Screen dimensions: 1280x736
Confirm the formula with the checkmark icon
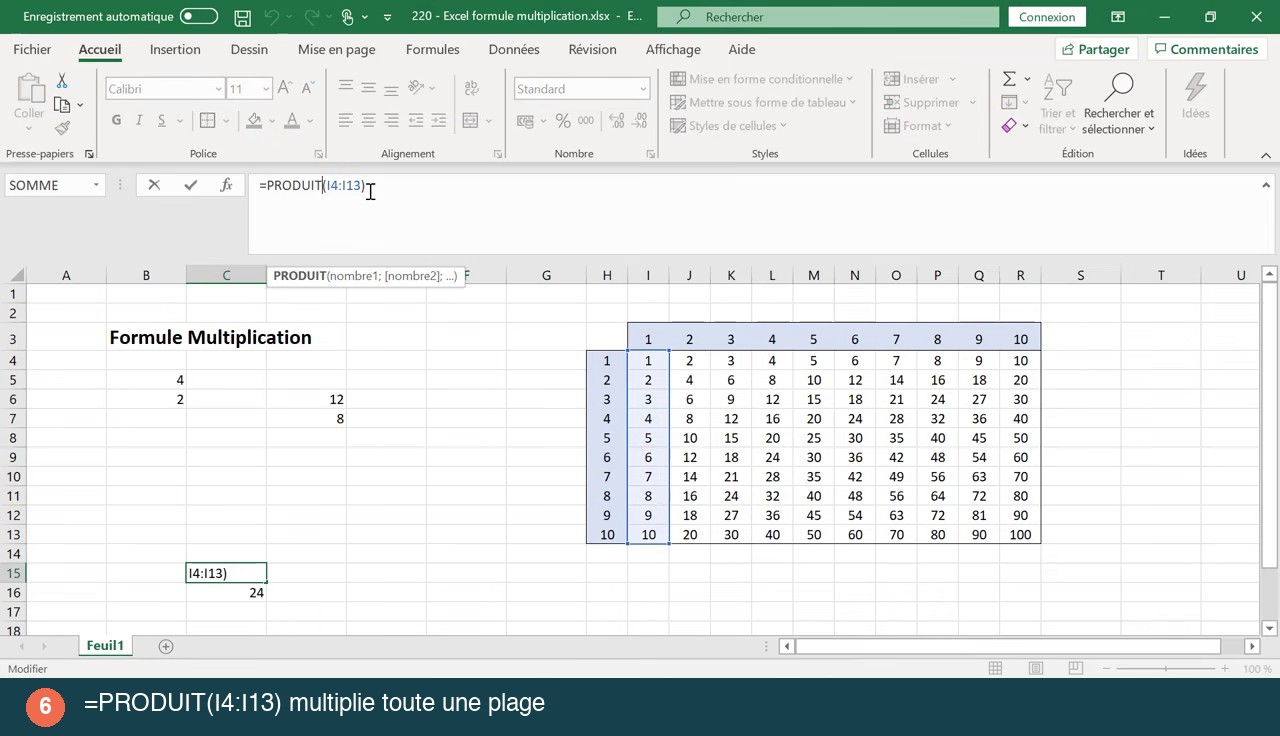coord(190,185)
